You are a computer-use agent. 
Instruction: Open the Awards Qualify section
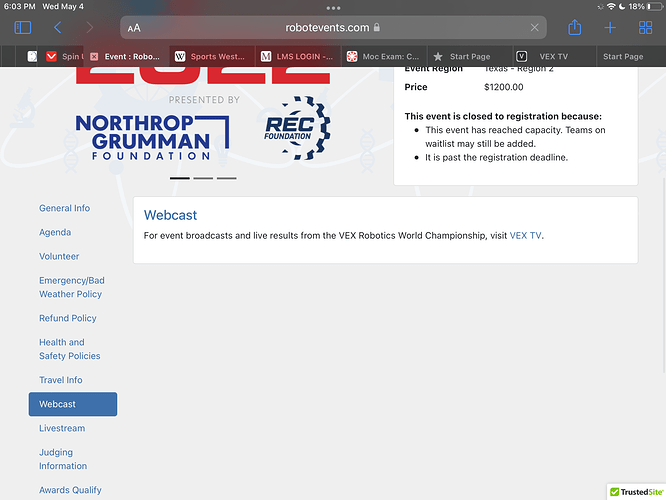[x=70, y=490]
